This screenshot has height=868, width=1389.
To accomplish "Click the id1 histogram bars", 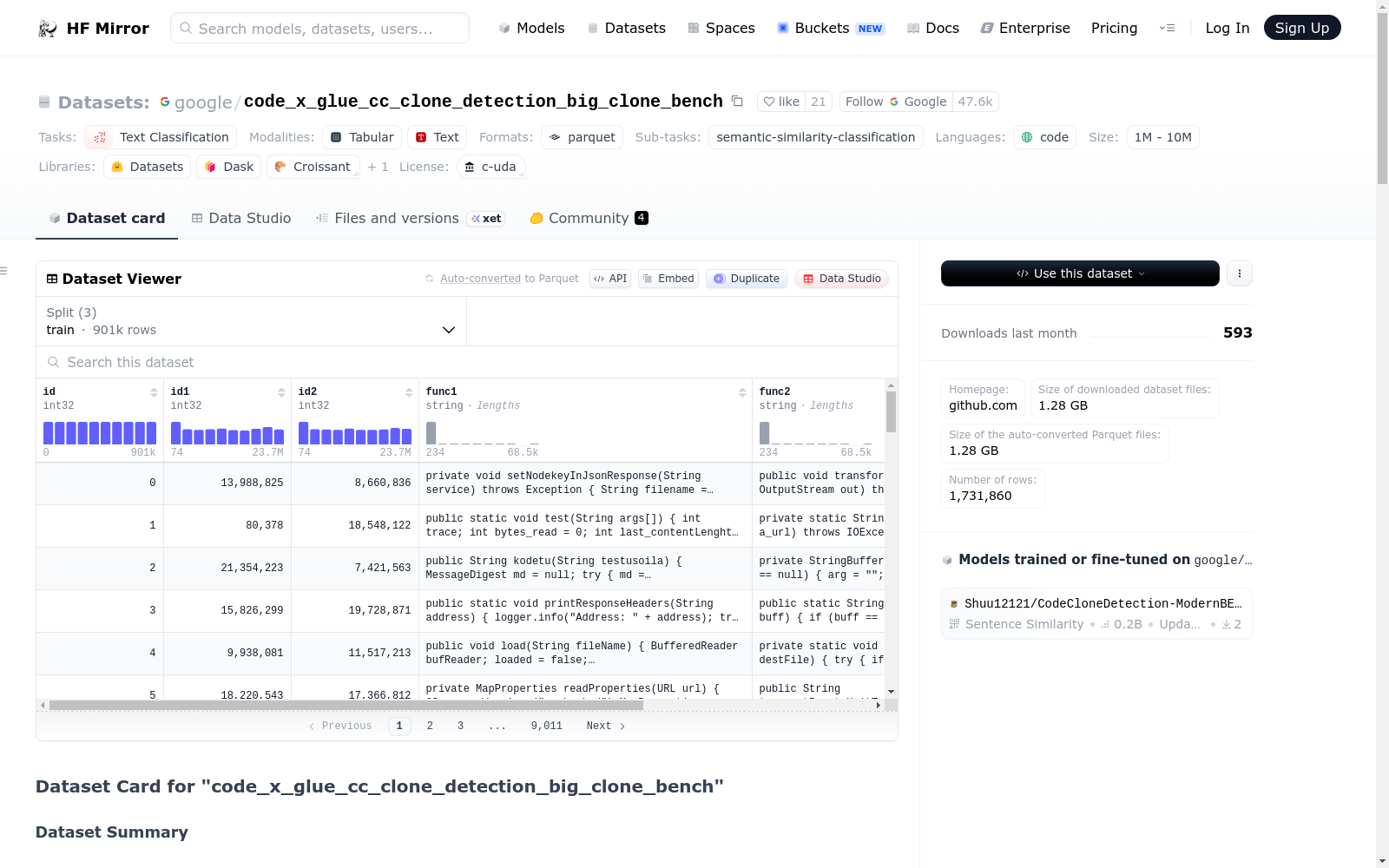I will point(227,433).
